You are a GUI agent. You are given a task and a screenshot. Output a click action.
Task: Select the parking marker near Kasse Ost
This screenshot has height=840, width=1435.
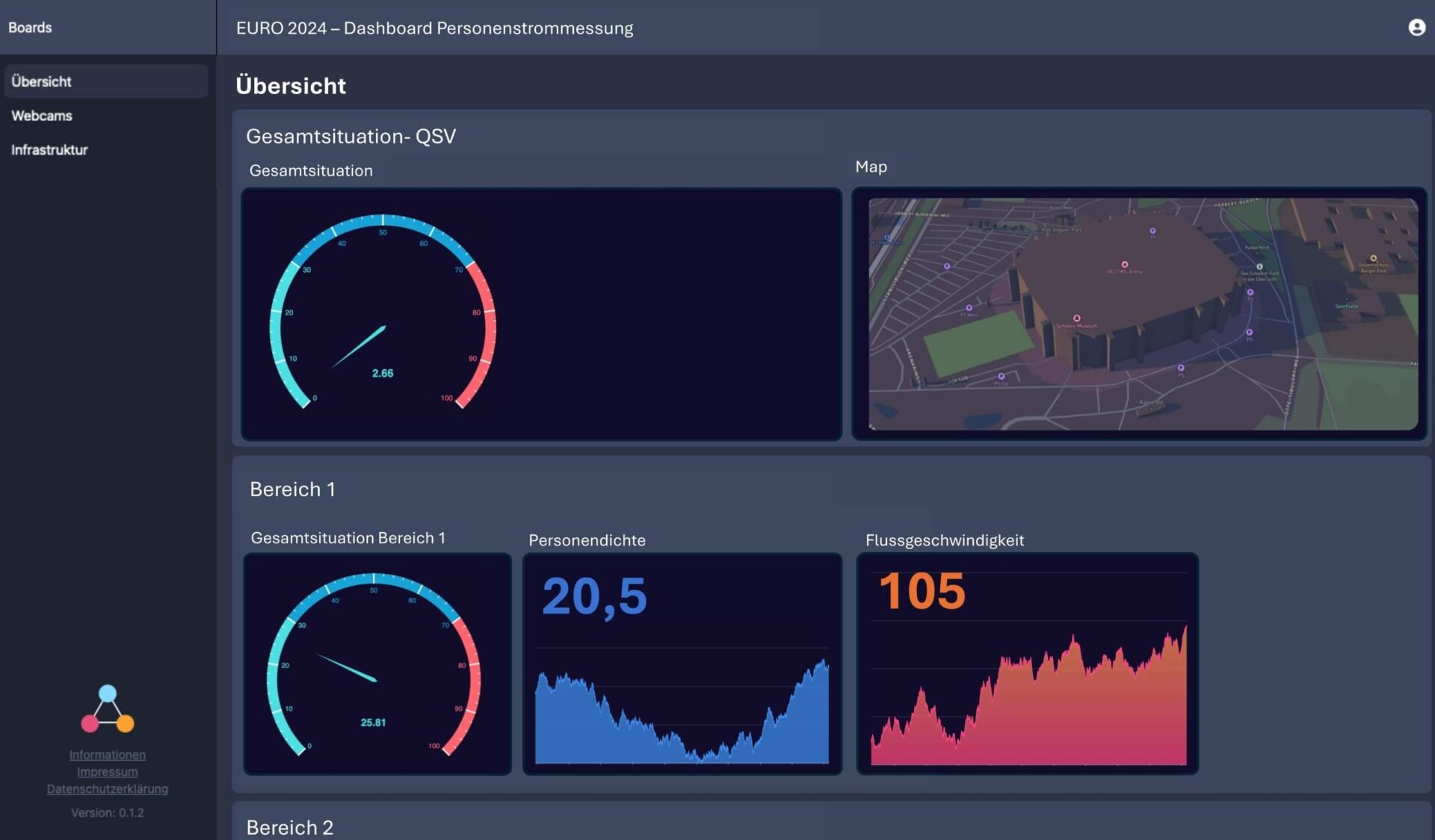click(1181, 368)
